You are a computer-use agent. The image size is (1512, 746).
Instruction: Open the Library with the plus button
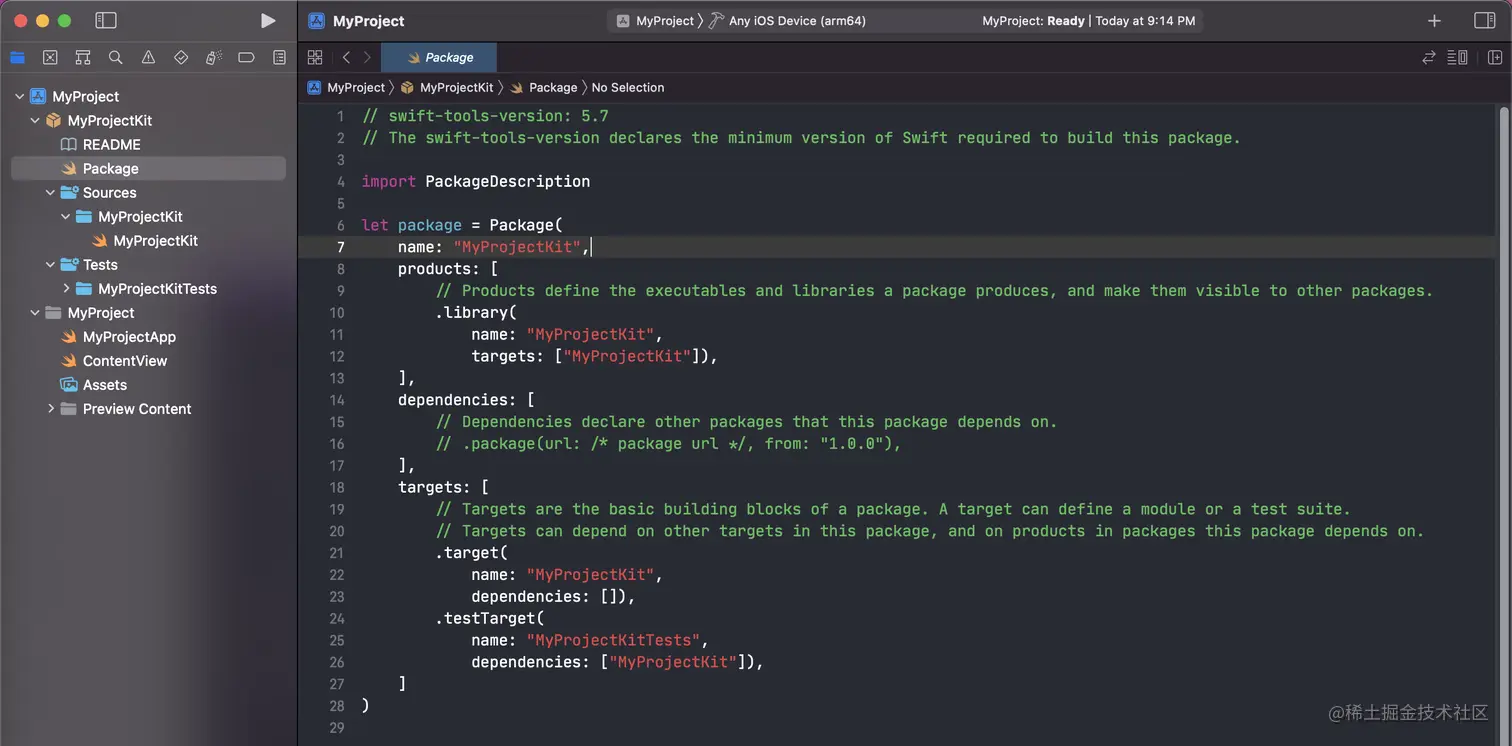[x=1434, y=21]
